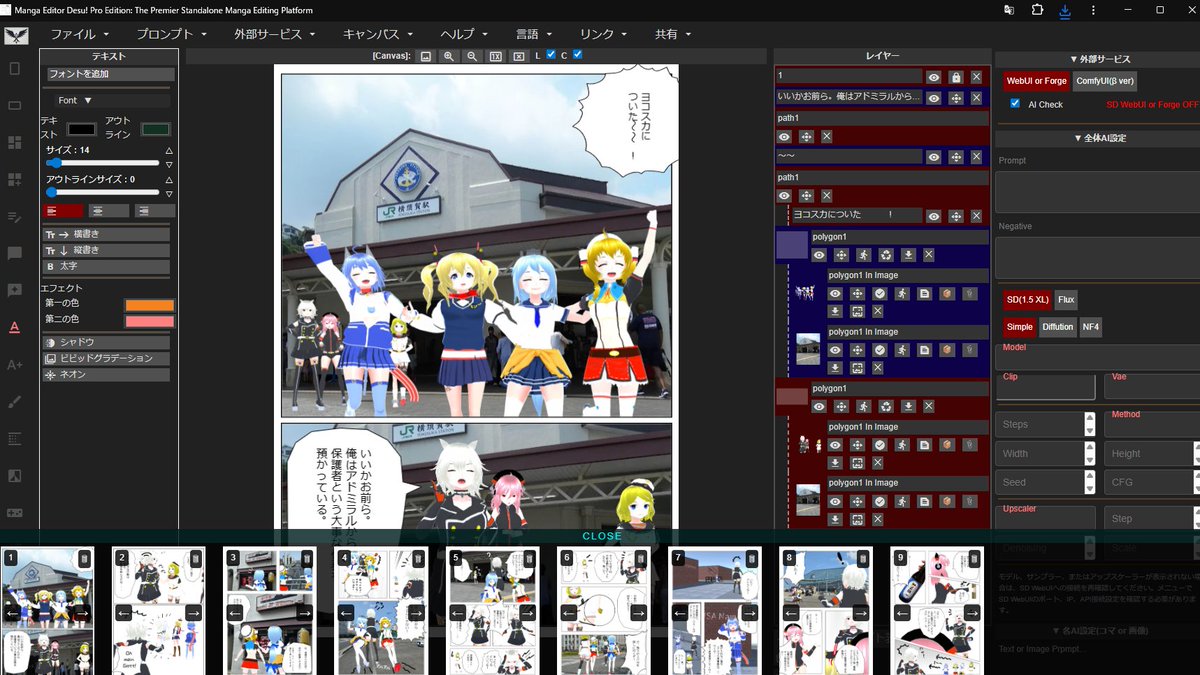Screen dimensions: 1200x675
Task: Open the リンク menu
Action: pyautogui.click(x=603, y=34)
